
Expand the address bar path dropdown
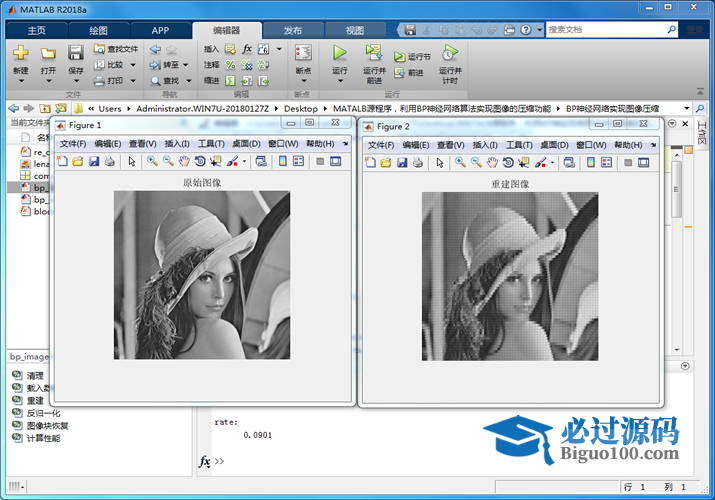click(687, 108)
